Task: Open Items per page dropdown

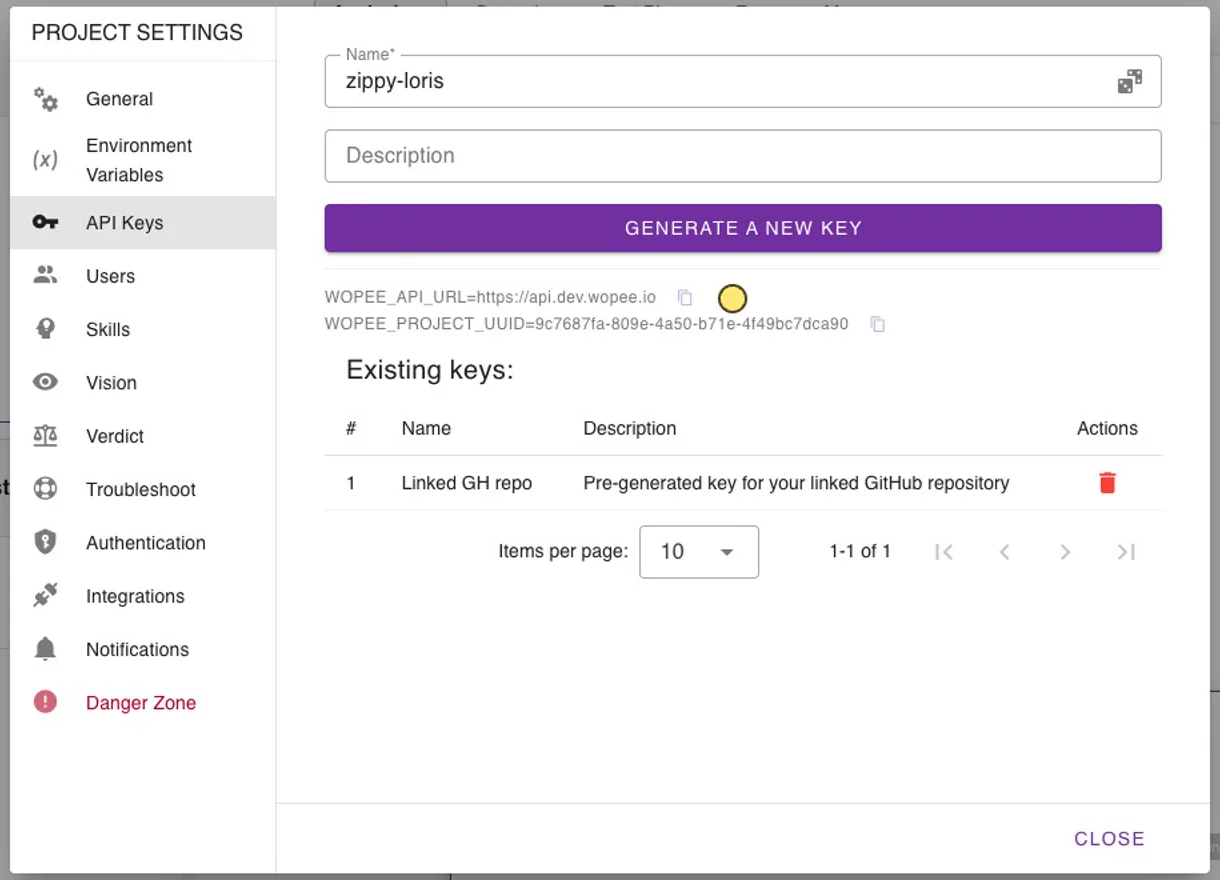Action: click(699, 552)
